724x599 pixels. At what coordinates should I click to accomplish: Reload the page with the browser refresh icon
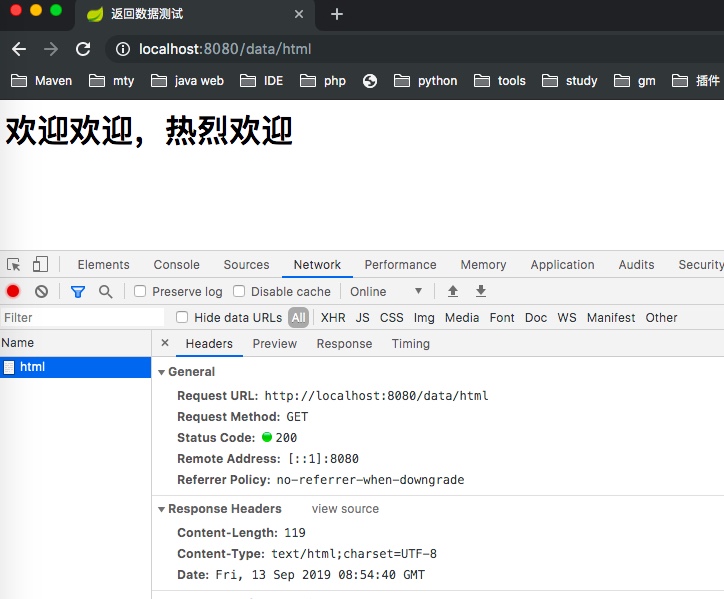[83, 49]
